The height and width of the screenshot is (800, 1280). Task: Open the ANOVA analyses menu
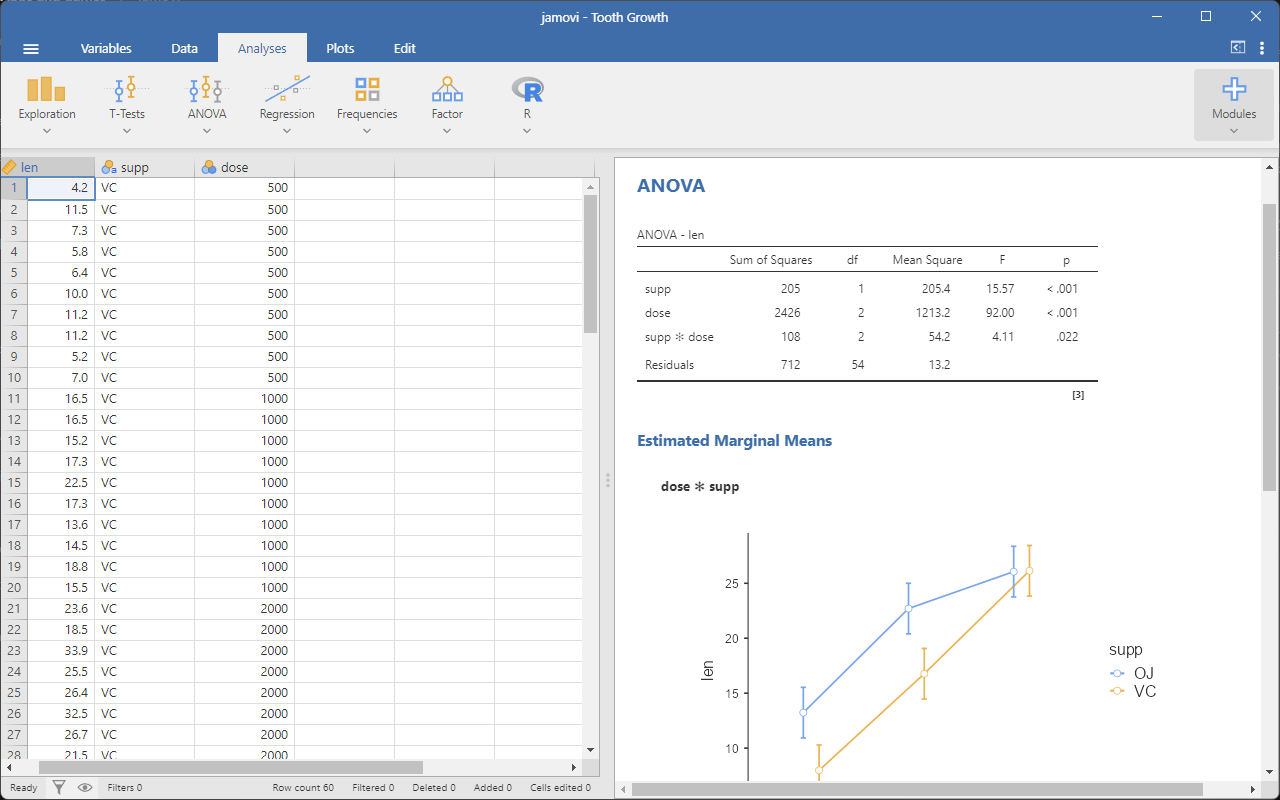207,105
